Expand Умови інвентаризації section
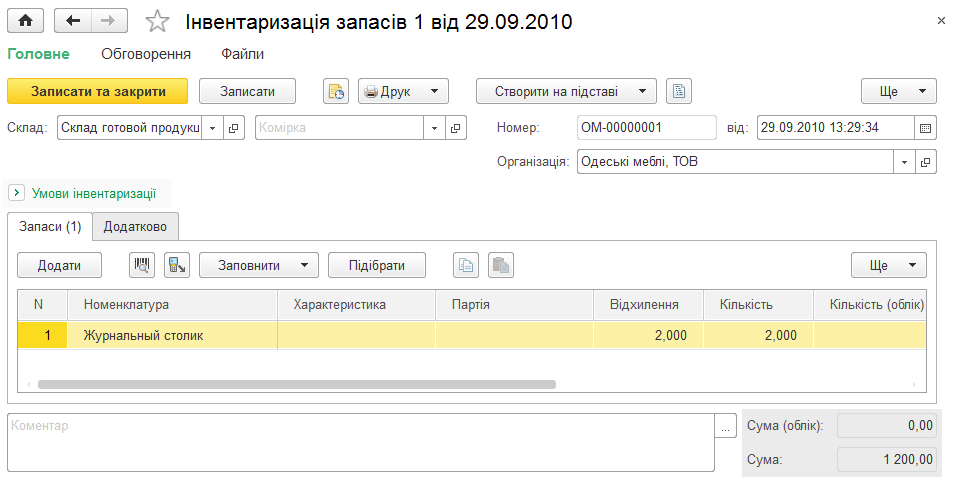Image resolution: width=953 pixels, height=485 pixels. pos(16,193)
